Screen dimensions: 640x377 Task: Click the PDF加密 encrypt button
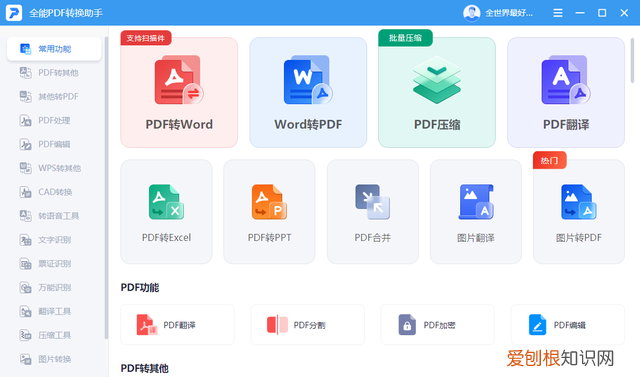tap(438, 325)
